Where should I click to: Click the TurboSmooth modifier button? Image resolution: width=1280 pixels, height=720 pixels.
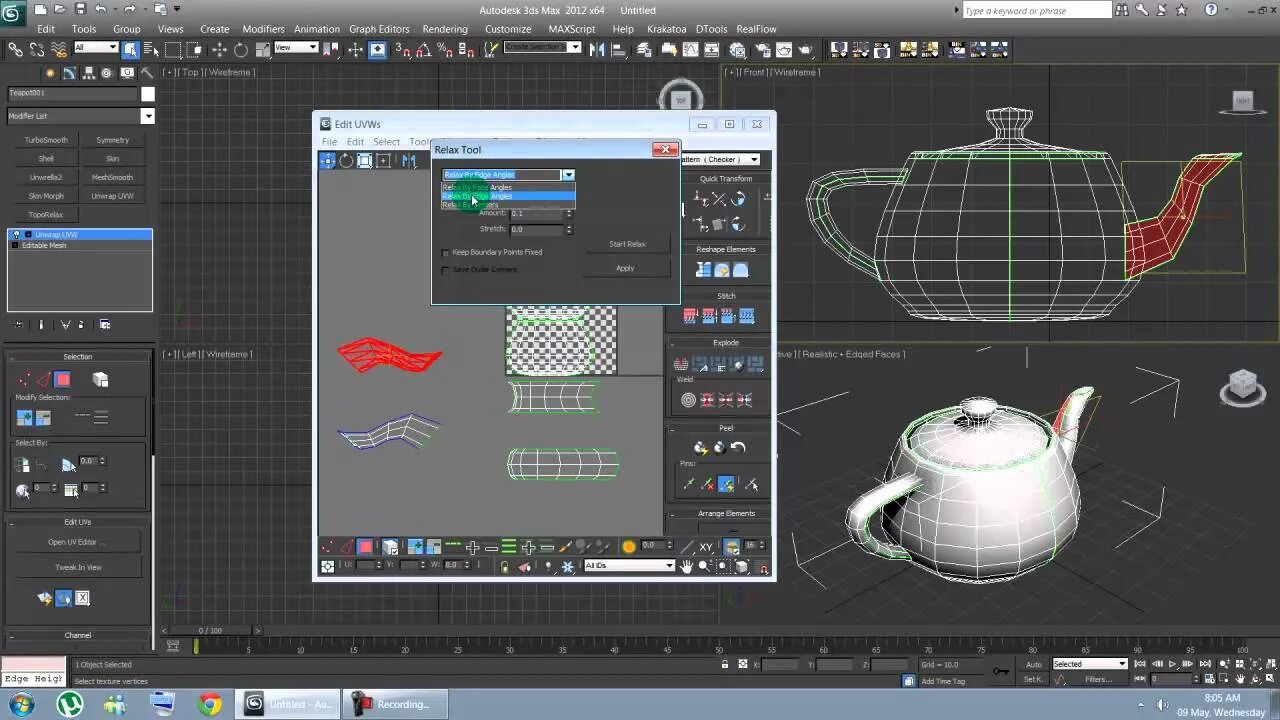(x=46, y=140)
